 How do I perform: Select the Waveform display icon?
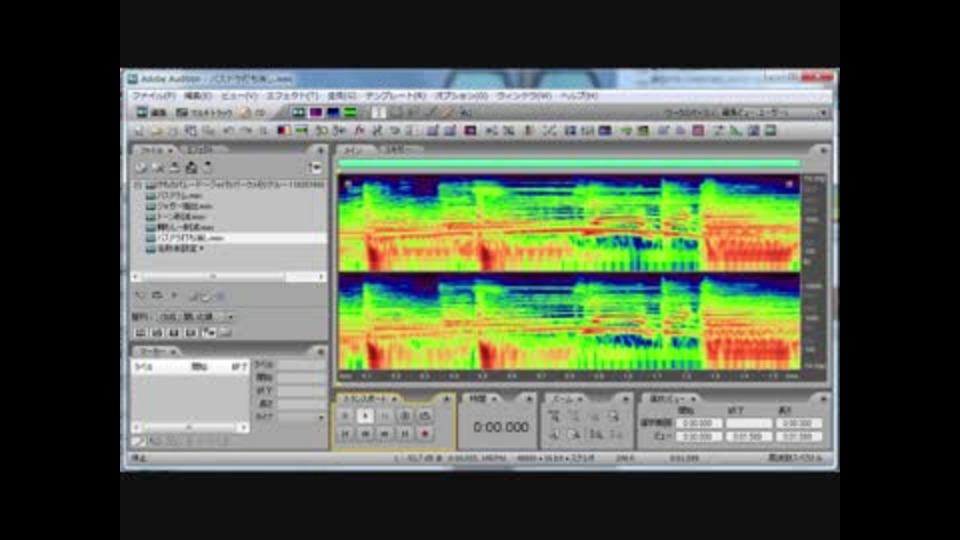coord(298,113)
